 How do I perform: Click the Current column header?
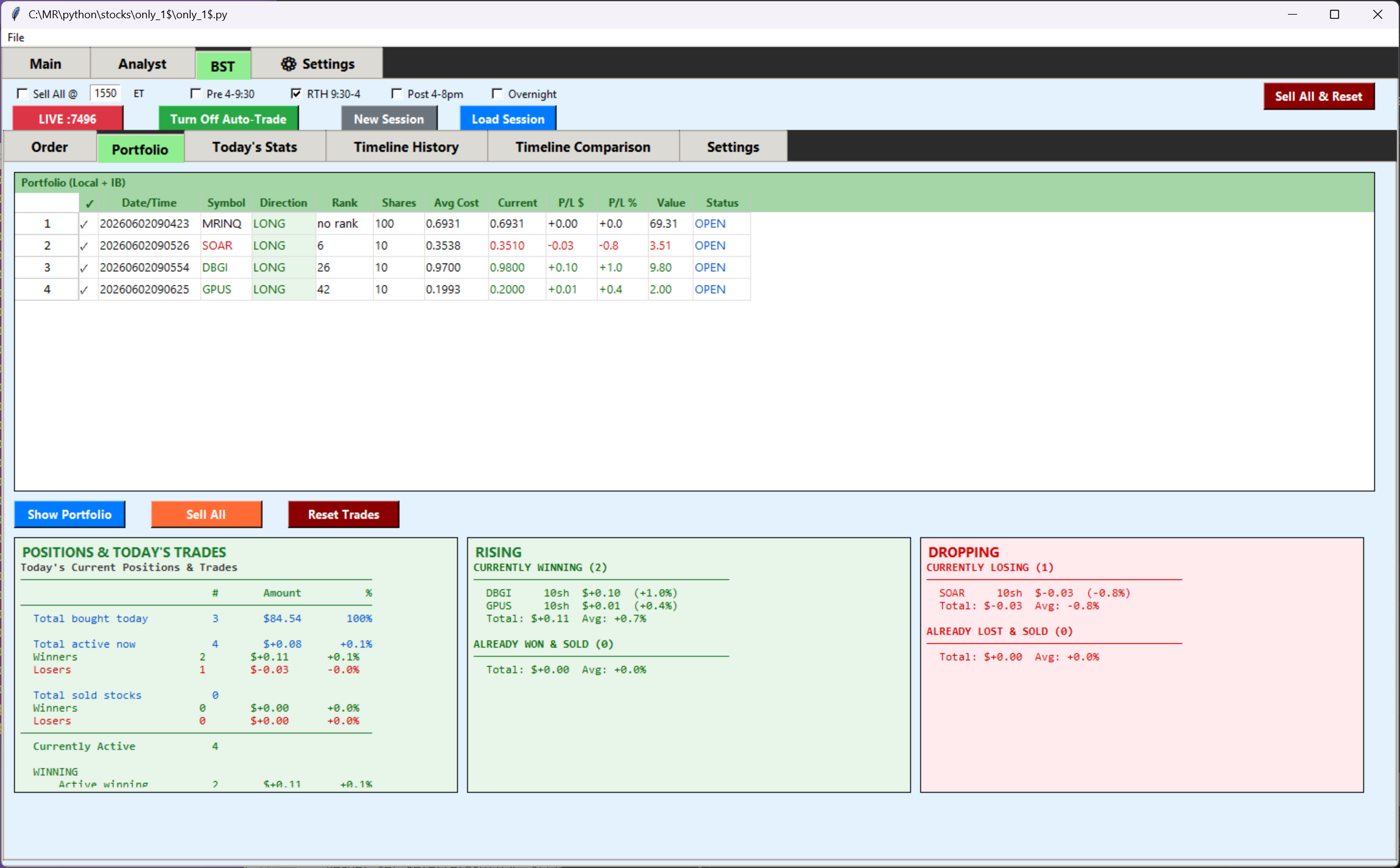click(517, 203)
